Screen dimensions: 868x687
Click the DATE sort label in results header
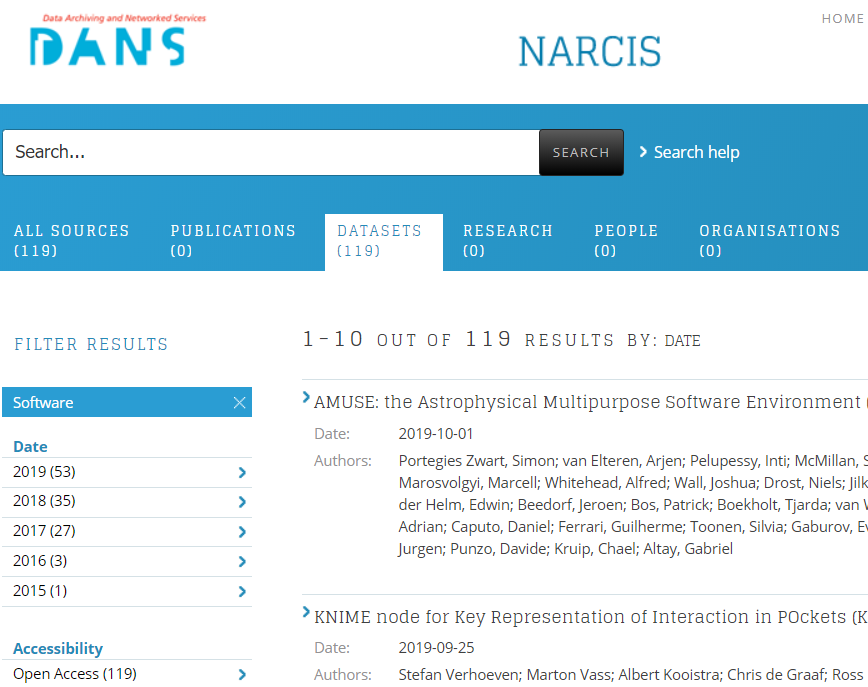coord(683,340)
